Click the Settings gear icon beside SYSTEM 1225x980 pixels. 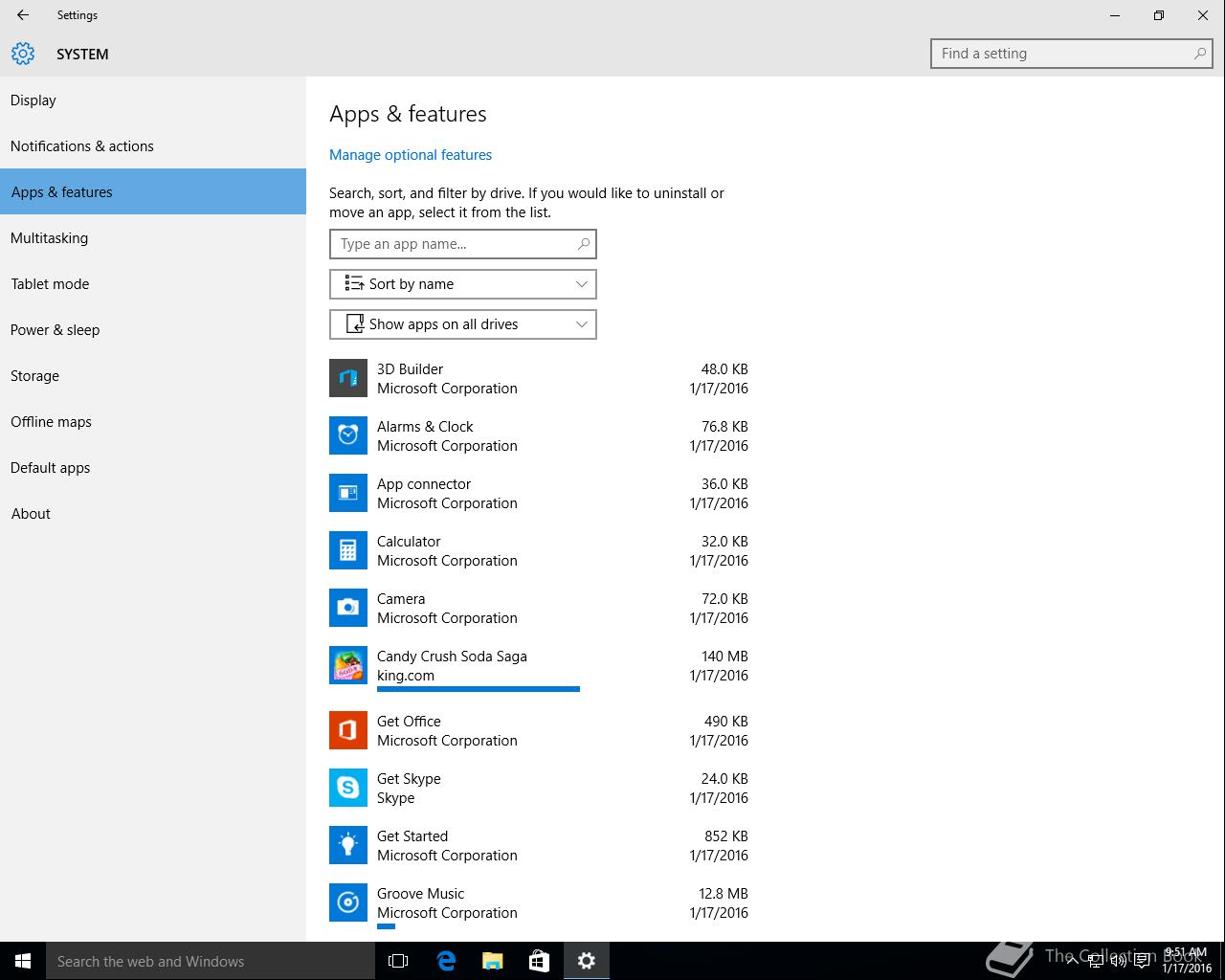click(23, 54)
